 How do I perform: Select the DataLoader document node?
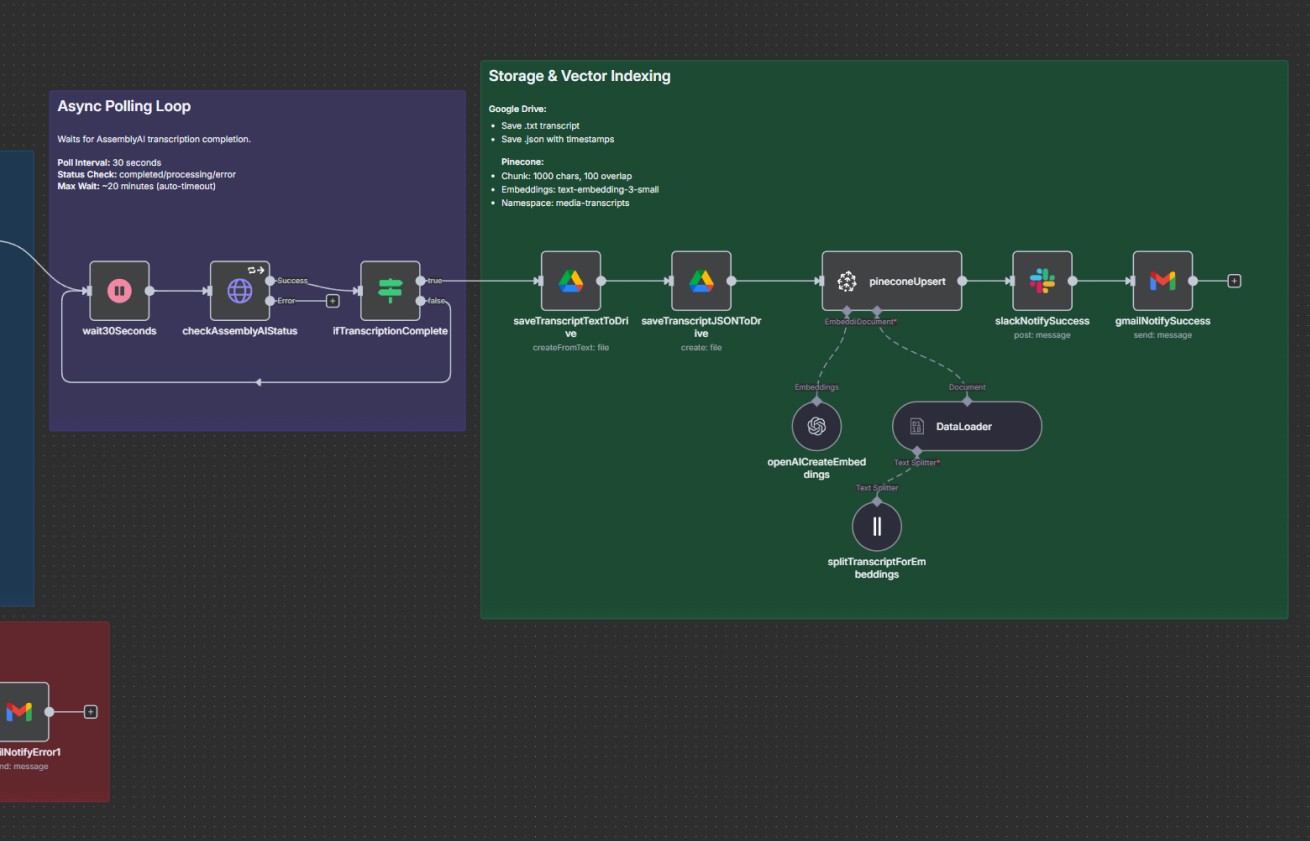coord(967,426)
